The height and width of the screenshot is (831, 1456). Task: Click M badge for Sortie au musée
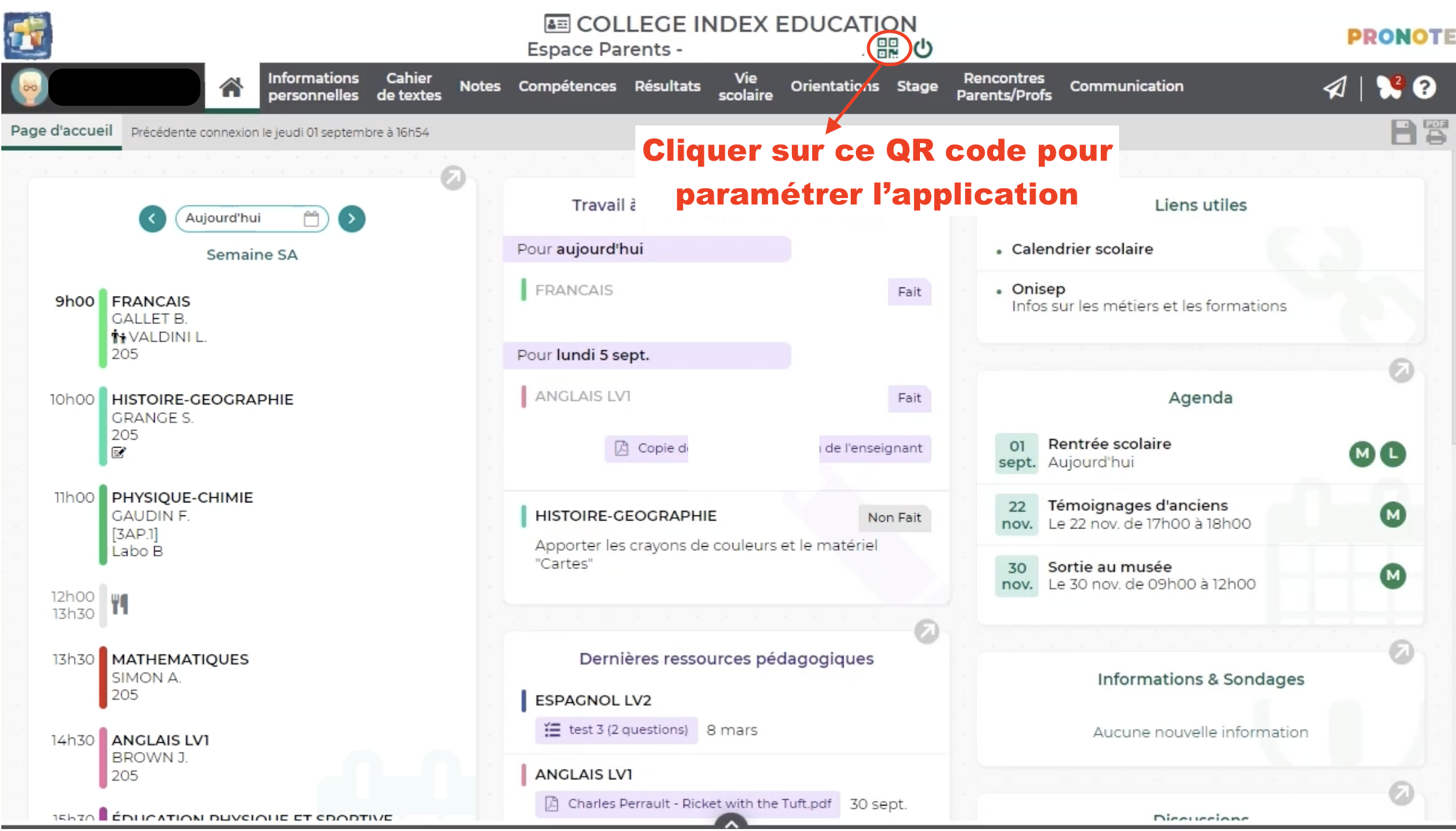pos(1393,576)
